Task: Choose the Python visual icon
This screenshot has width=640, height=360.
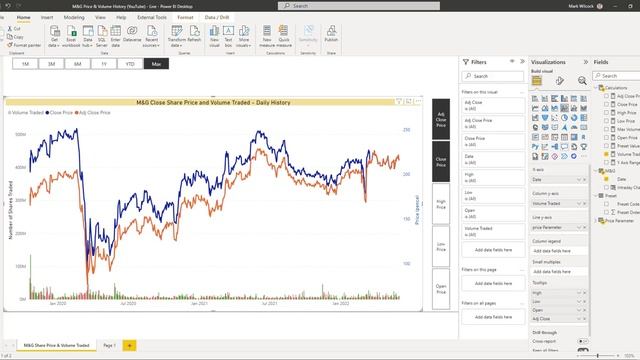Action: 535,147
